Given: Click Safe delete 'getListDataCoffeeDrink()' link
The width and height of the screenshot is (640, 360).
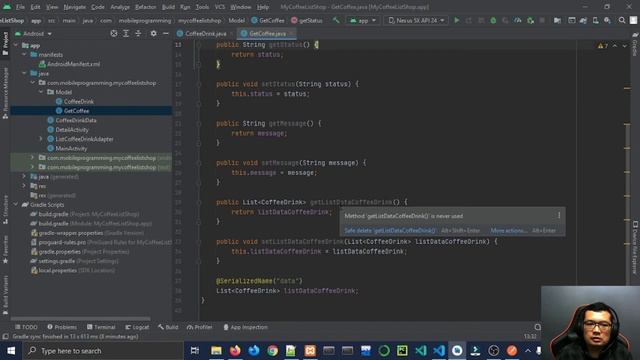Looking at the screenshot, I should pos(390,231).
